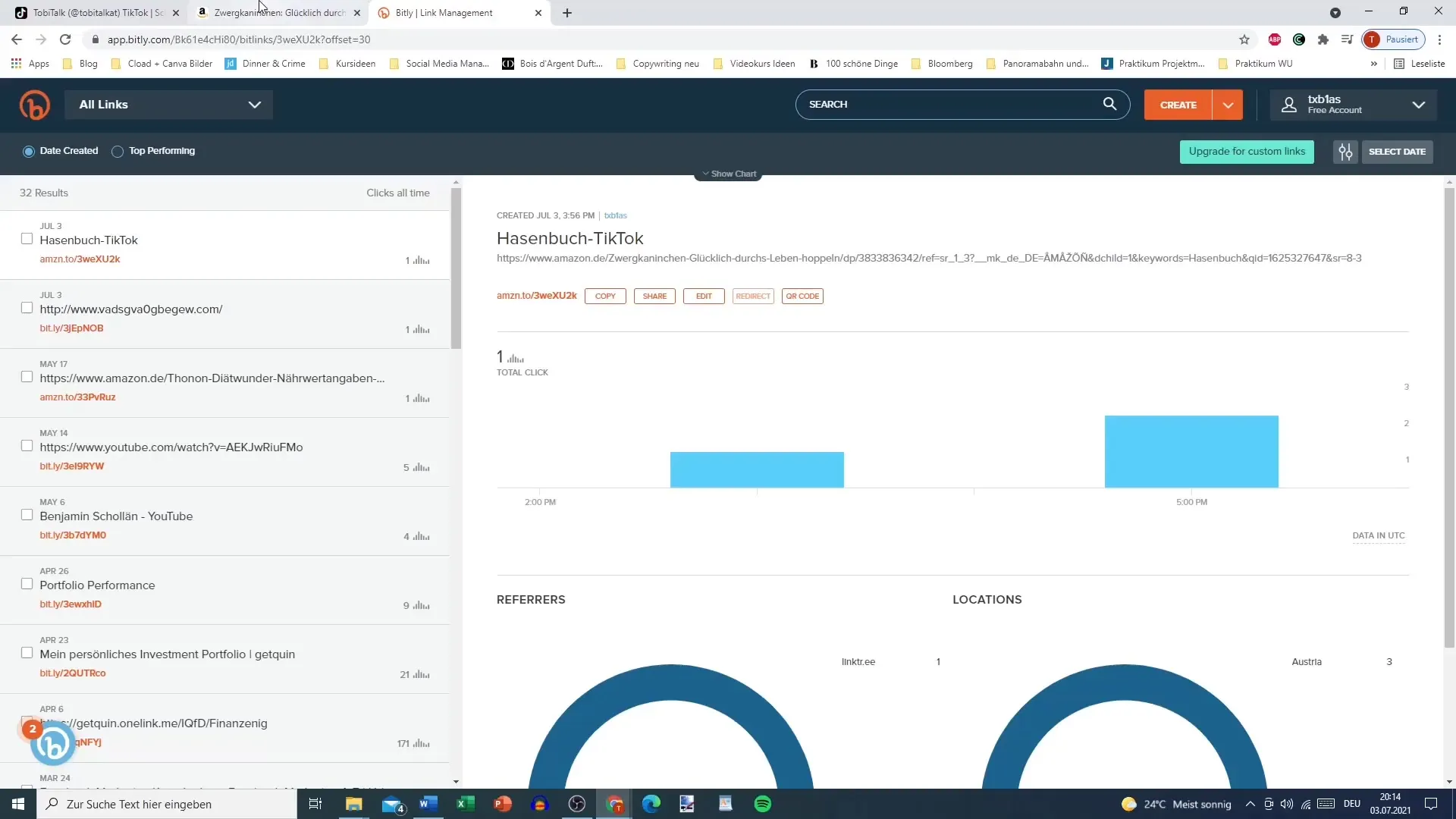This screenshot has width=1456, height=819.
Task: Open the Leseliste reading list
Action: pos(1420,64)
